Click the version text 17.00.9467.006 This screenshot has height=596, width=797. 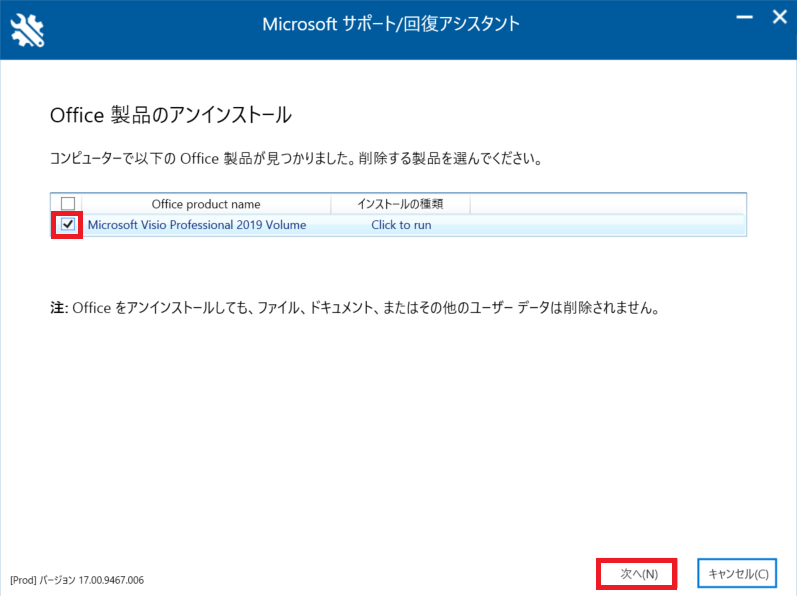click(111, 580)
